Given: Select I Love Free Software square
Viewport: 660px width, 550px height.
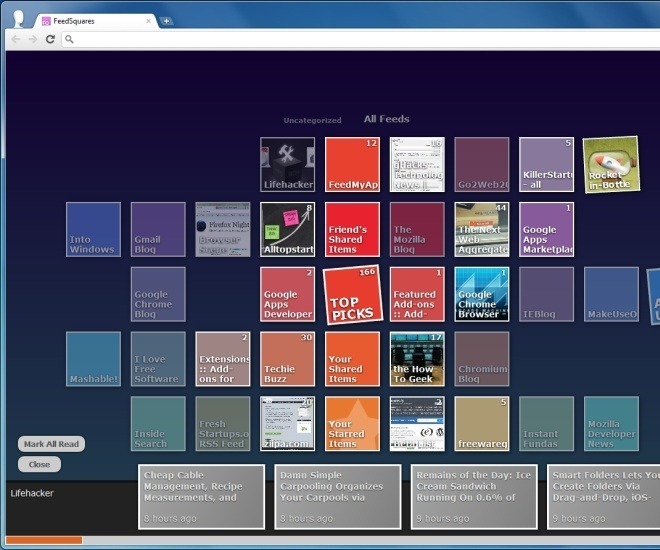Looking at the screenshot, I should point(158,359).
